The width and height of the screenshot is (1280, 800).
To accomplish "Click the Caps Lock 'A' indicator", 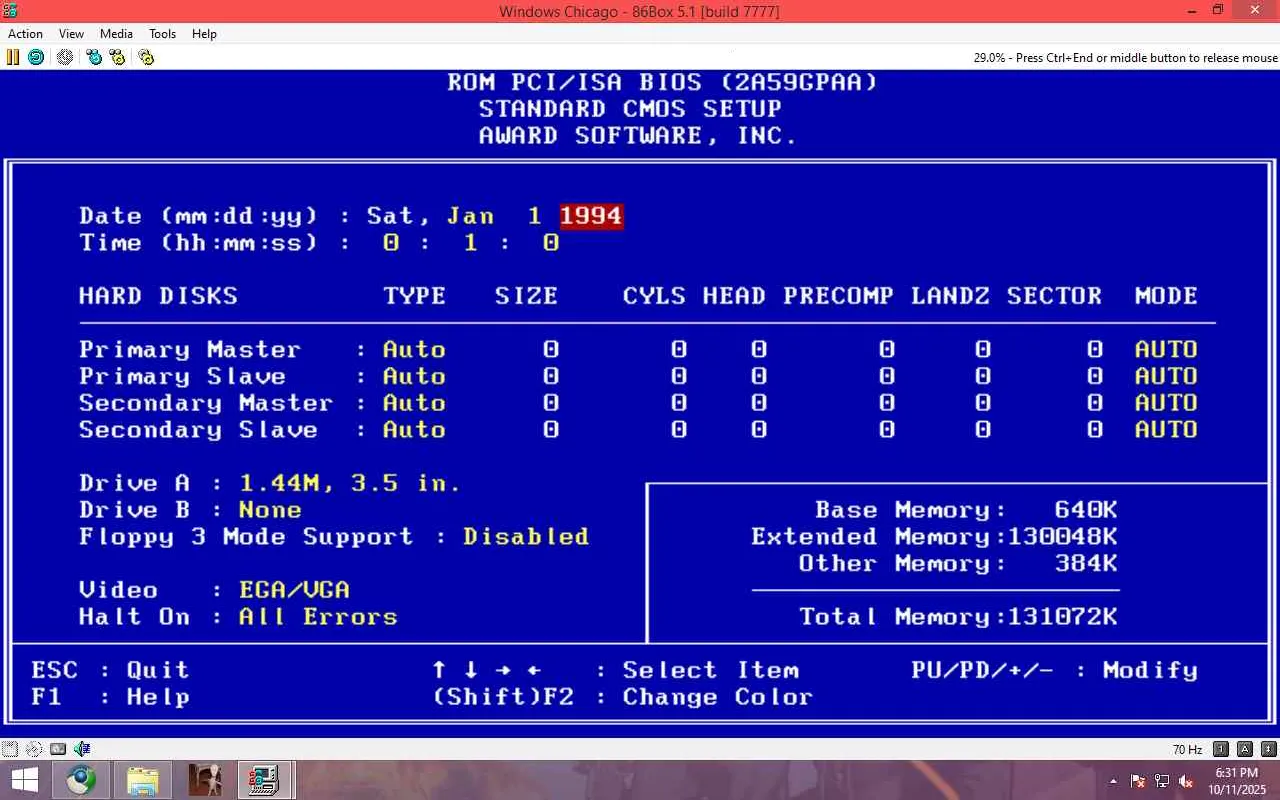I will pos(1245,749).
